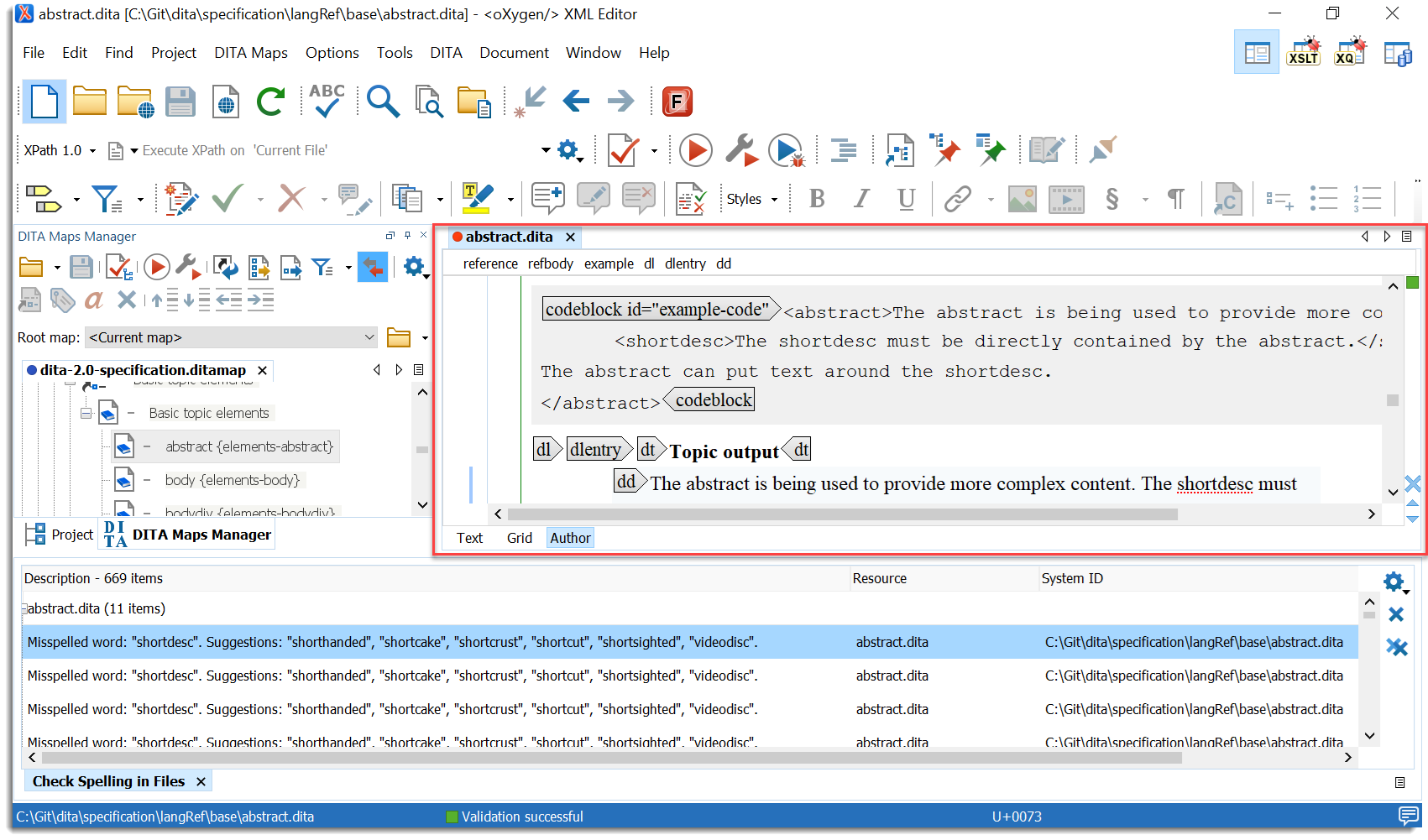Toggle link with editor in DITA Maps Manager

click(373, 268)
